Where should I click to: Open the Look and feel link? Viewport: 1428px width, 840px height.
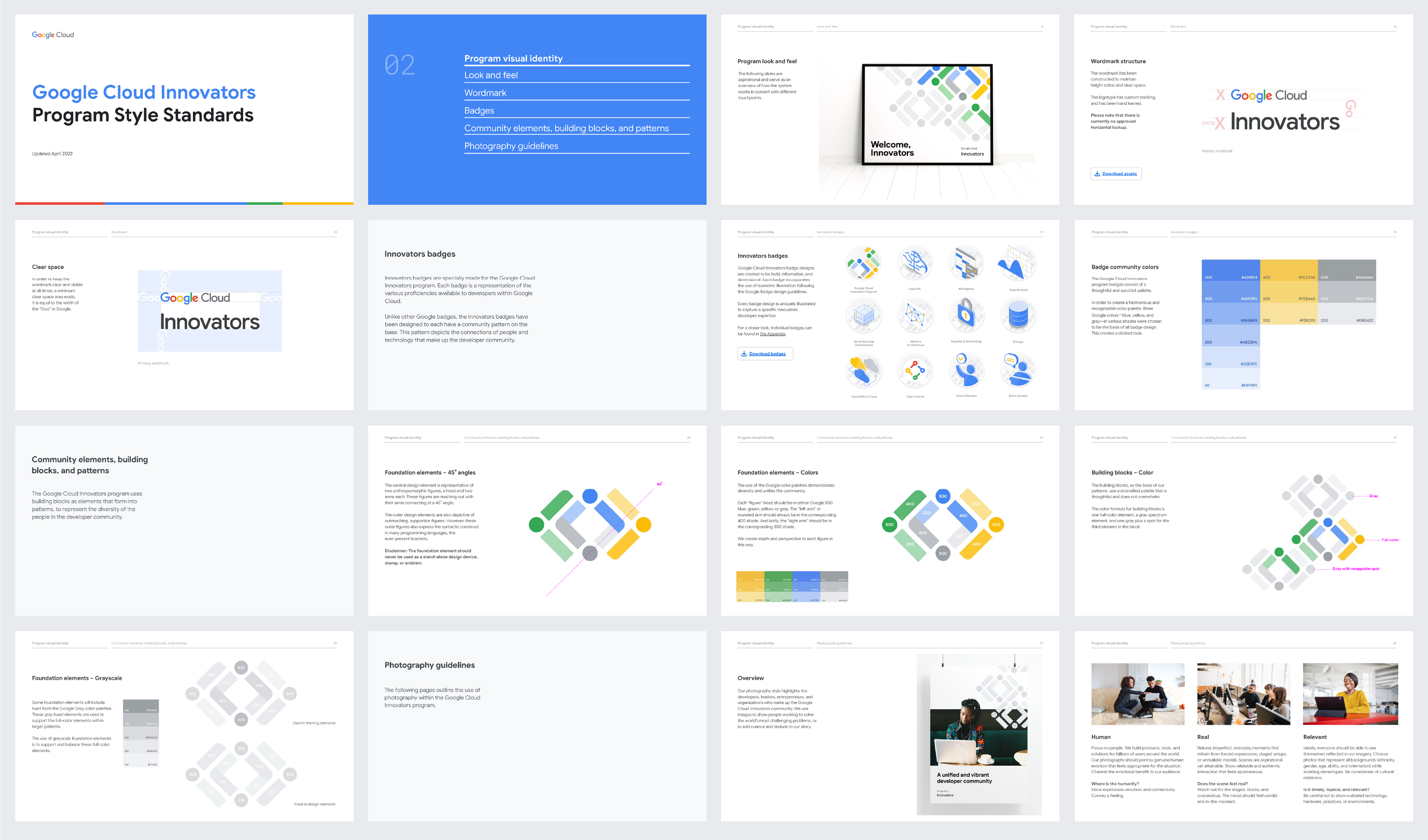click(491, 75)
